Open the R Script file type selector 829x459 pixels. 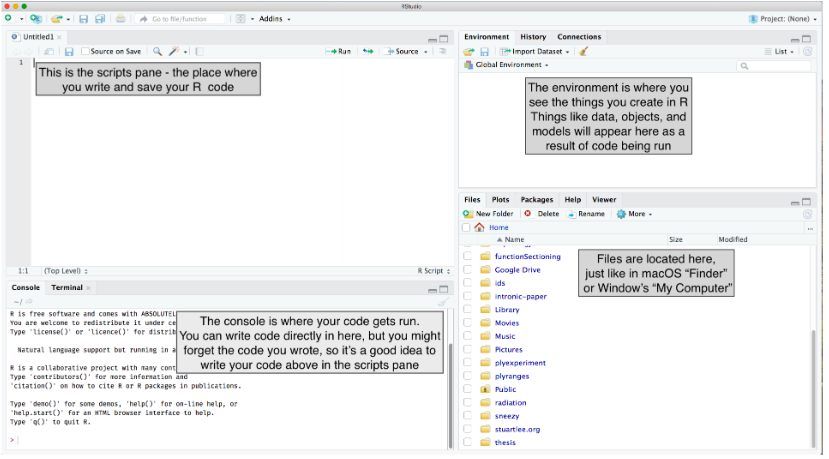tap(434, 271)
